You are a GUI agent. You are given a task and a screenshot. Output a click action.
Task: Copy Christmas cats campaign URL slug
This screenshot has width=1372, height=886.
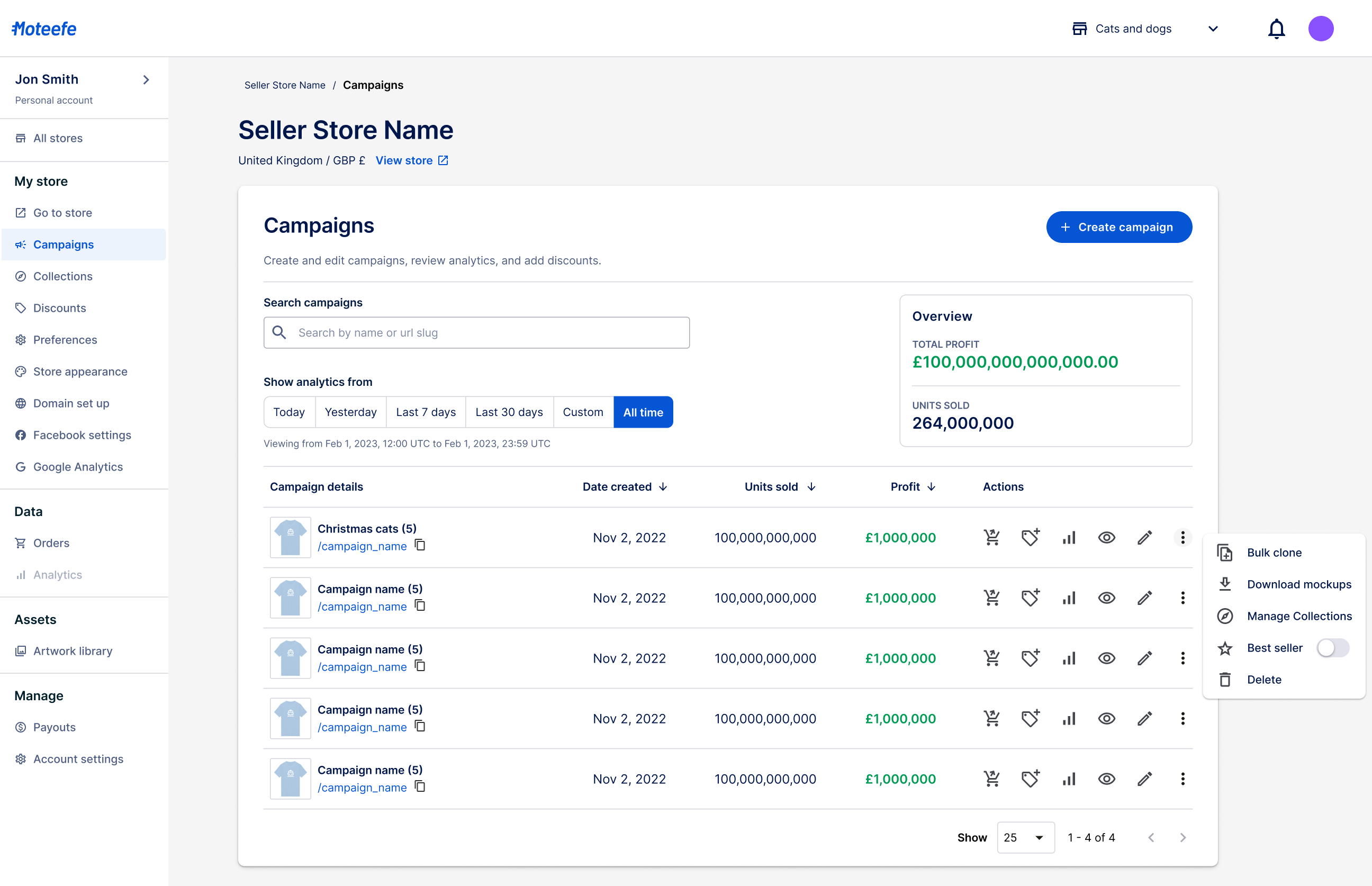pyautogui.click(x=420, y=545)
